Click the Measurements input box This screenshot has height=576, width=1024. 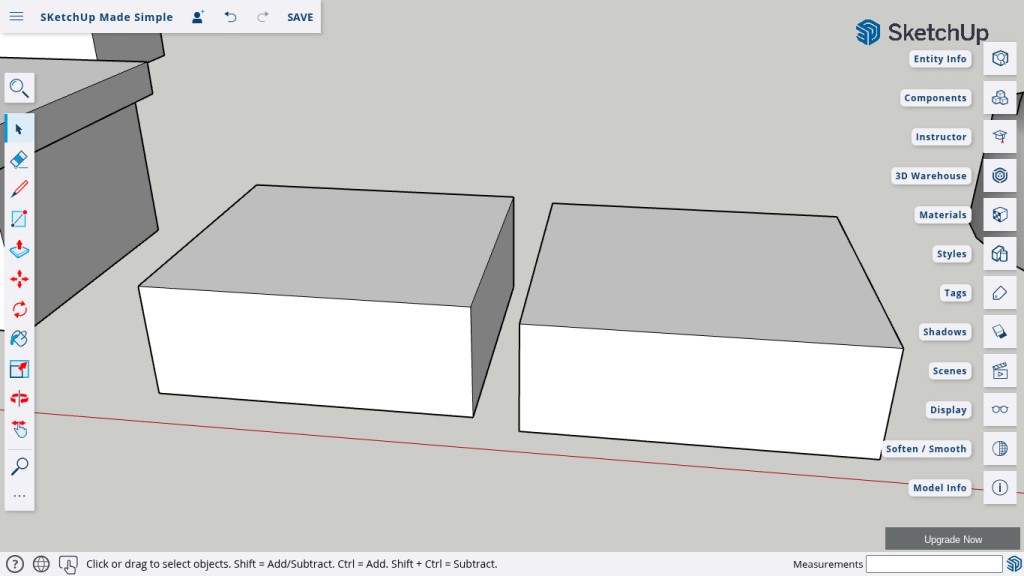point(933,564)
